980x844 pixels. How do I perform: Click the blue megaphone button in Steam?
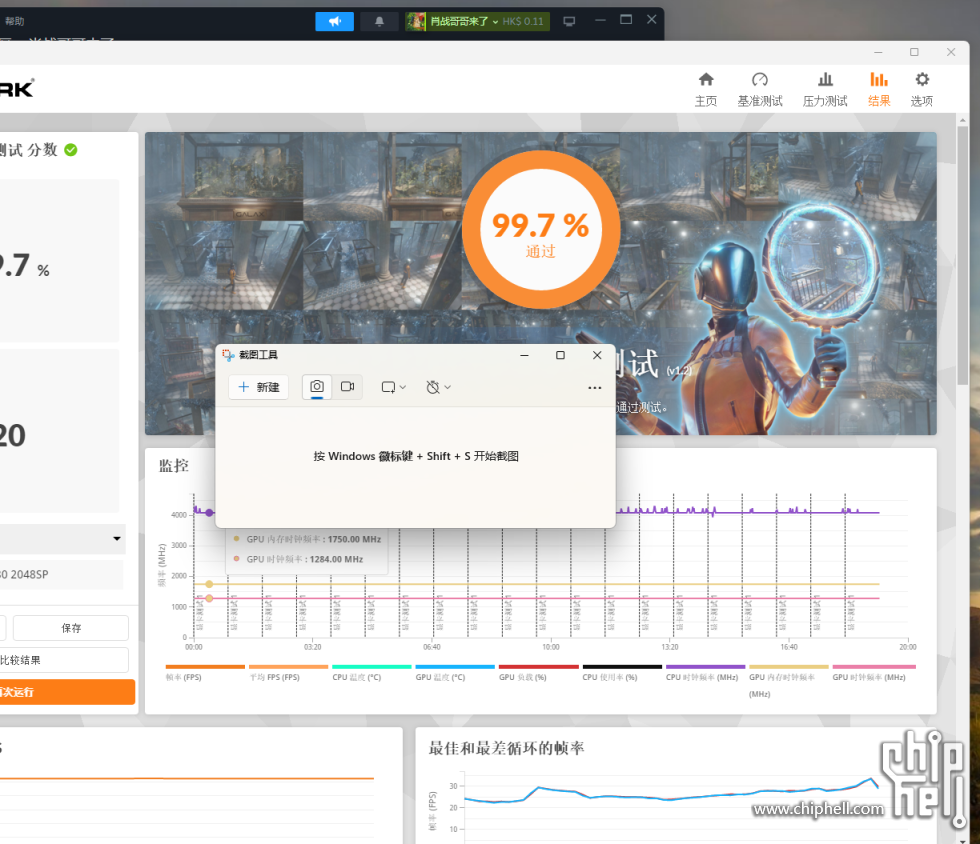[x=334, y=21]
